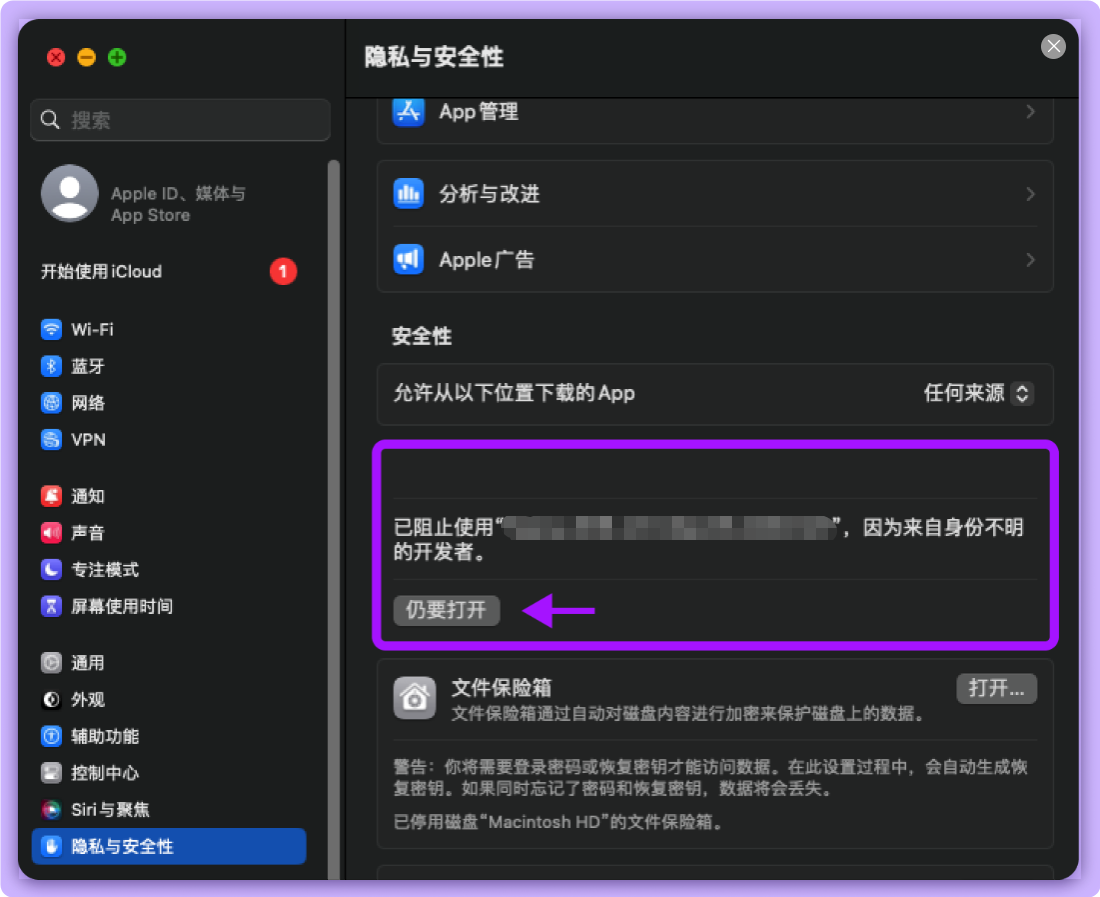Select the 辅助功能 accessibility icon
Image resolution: width=1100 pixels, height=897 pixels.
coord(51,736)
